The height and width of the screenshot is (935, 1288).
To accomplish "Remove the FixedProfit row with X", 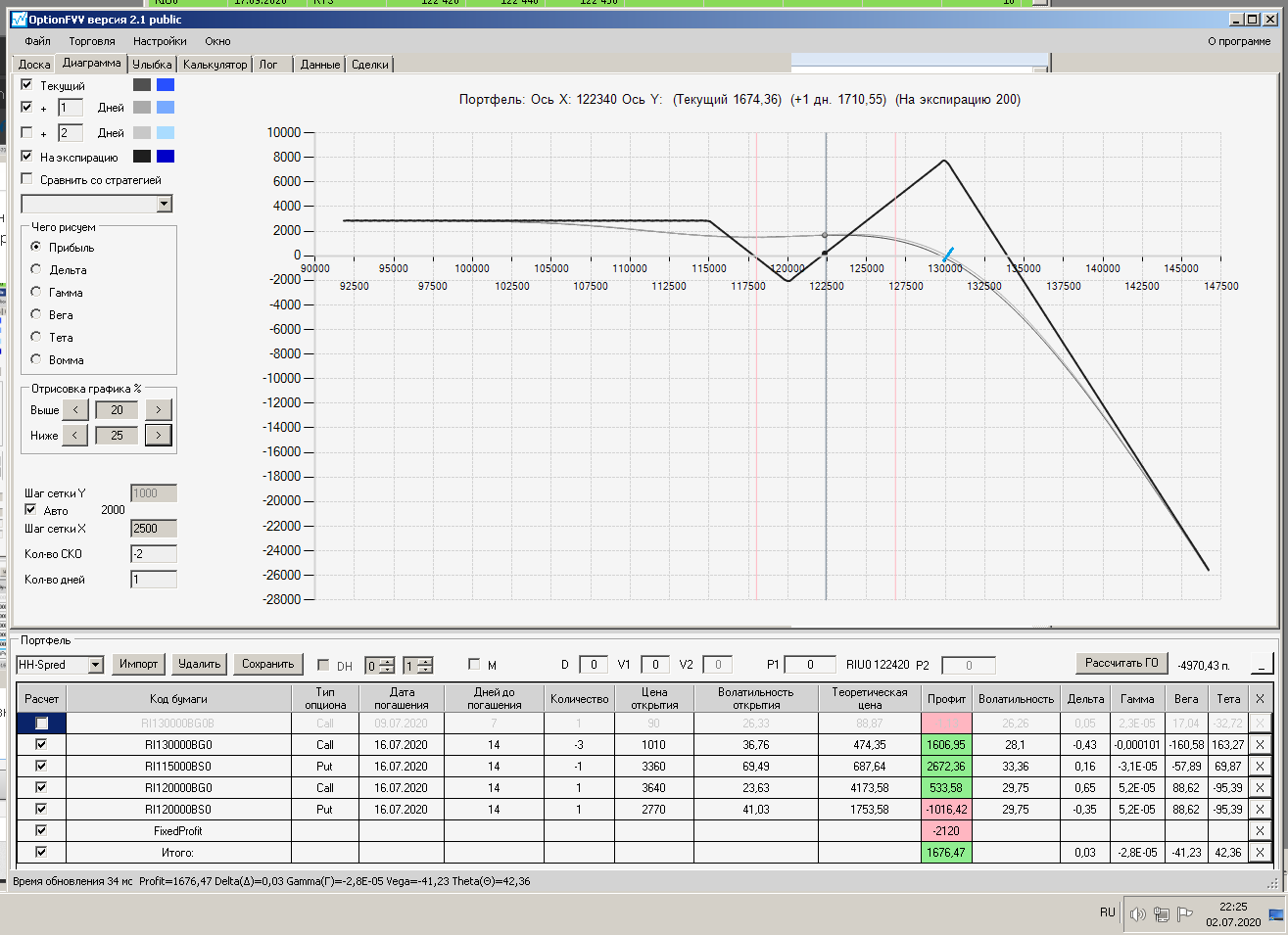I will coord(1260,831).
